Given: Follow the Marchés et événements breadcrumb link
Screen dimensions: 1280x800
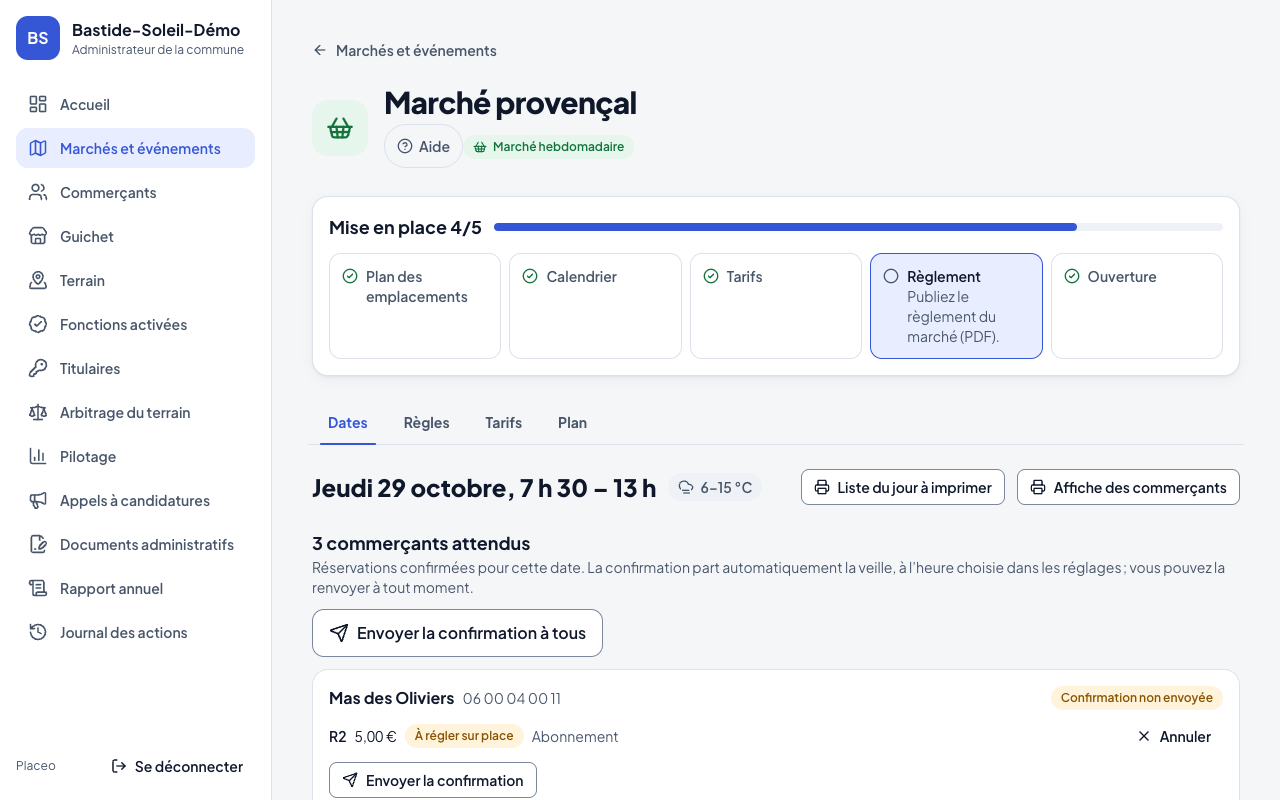Looking at the screenshot, I should 404,50.
